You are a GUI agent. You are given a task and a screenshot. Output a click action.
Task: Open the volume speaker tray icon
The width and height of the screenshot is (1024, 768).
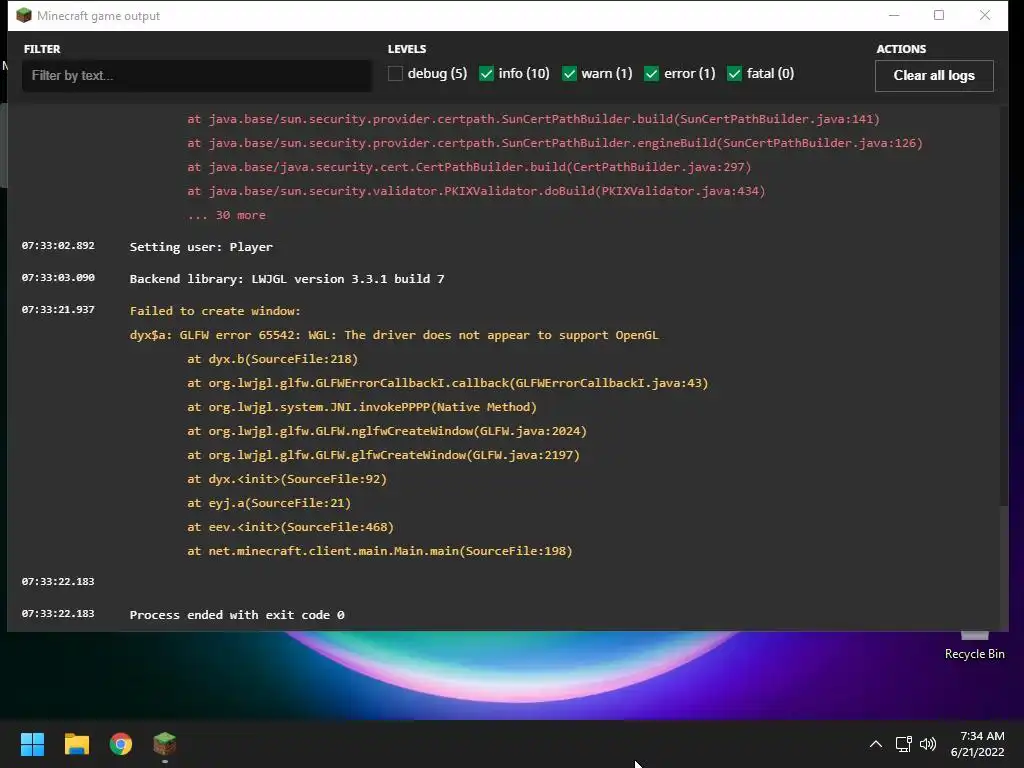(x=927, y=744)
